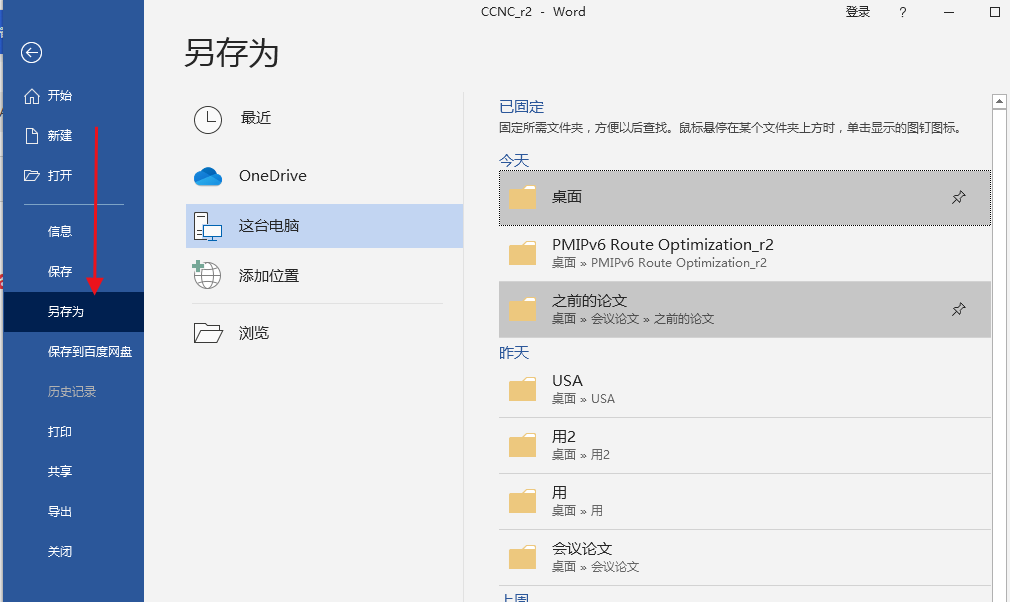Open the 最近 (Recent) locations icon
1010x602 pixels.
(208, 118)
